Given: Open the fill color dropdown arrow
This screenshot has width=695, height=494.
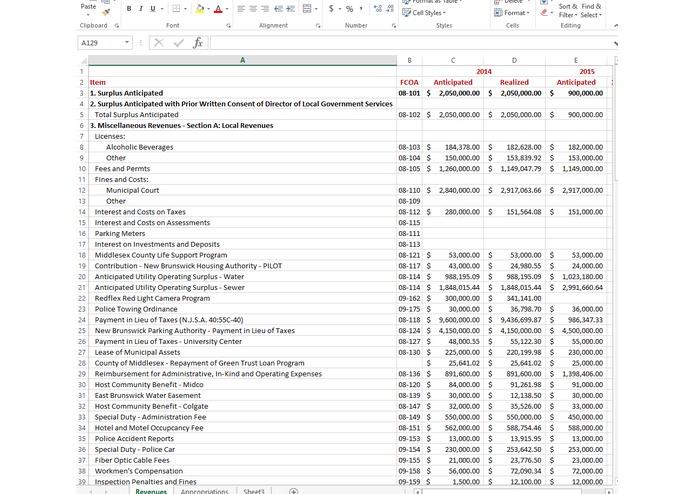Looking at the screenshot, I should [x=208, y=9].
